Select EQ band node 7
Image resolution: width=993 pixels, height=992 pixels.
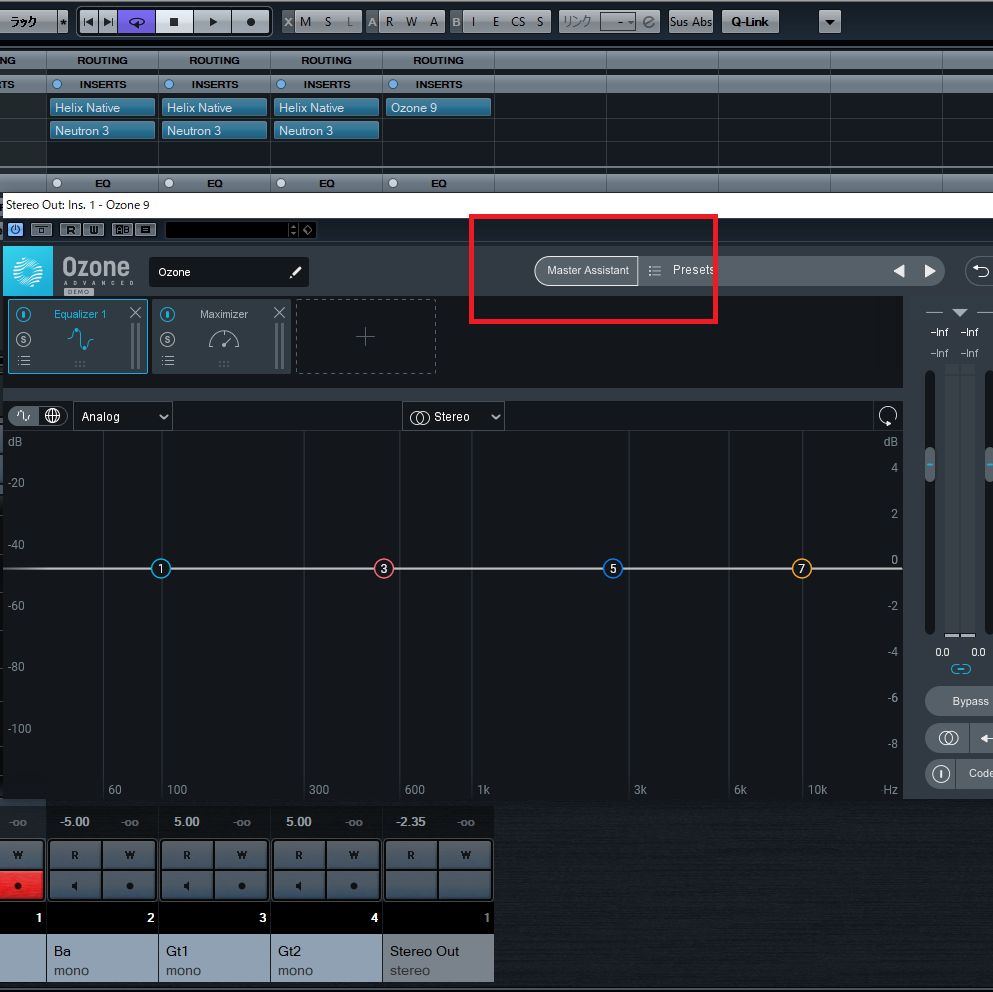coord(802,568)
